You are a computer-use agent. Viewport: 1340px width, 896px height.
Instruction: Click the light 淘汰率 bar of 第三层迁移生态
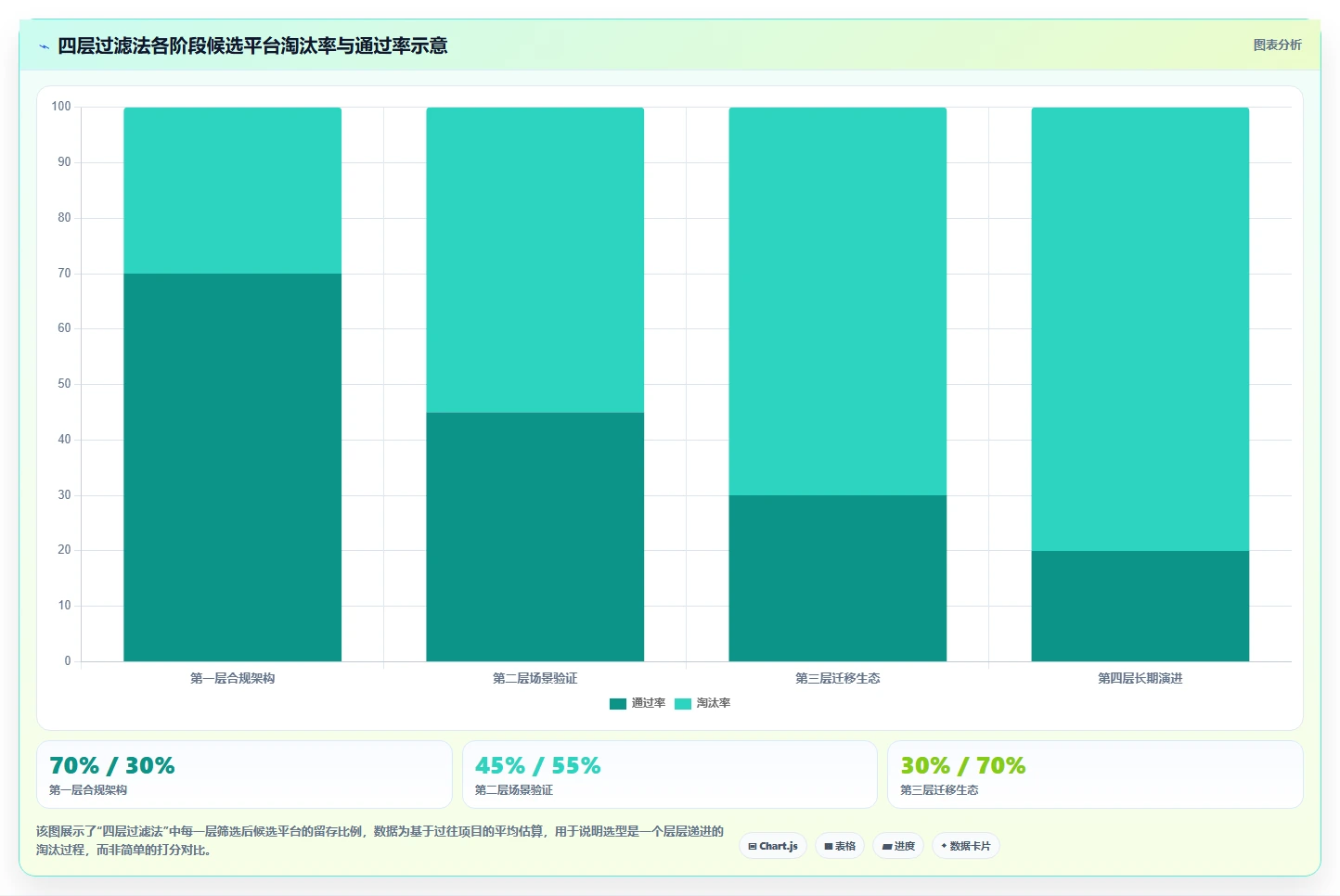[x=837, y=301]
